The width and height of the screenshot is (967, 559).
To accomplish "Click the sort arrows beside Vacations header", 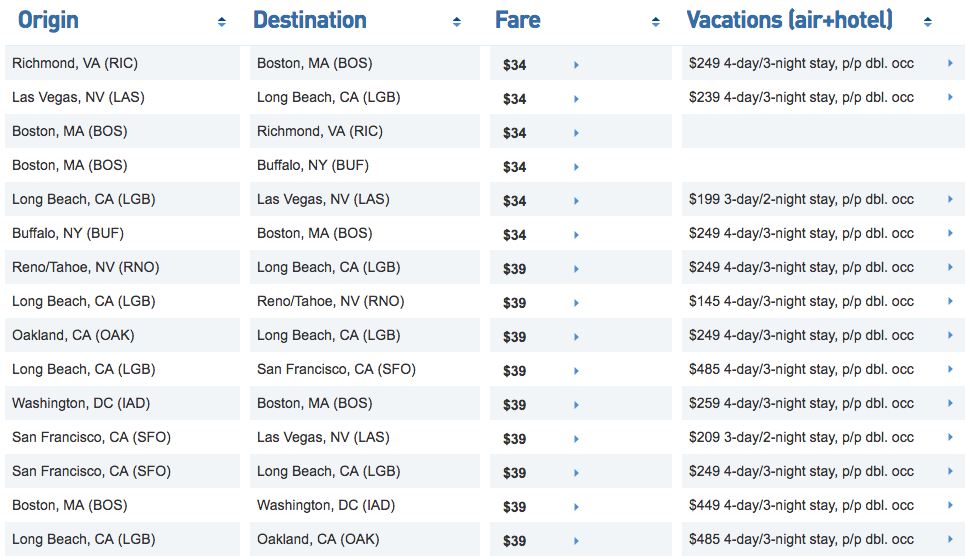I will point(928,22).
